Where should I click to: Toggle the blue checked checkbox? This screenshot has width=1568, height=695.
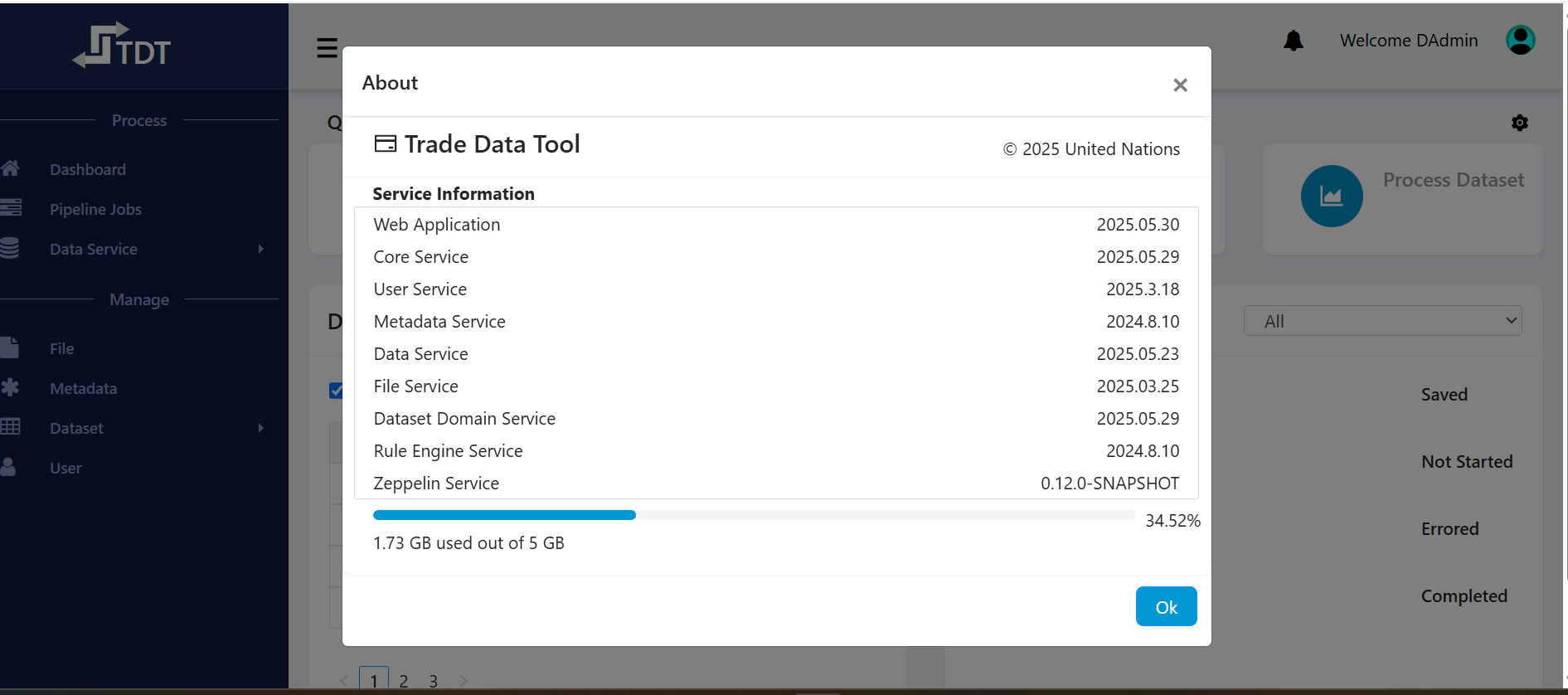[x=336, y=391]
